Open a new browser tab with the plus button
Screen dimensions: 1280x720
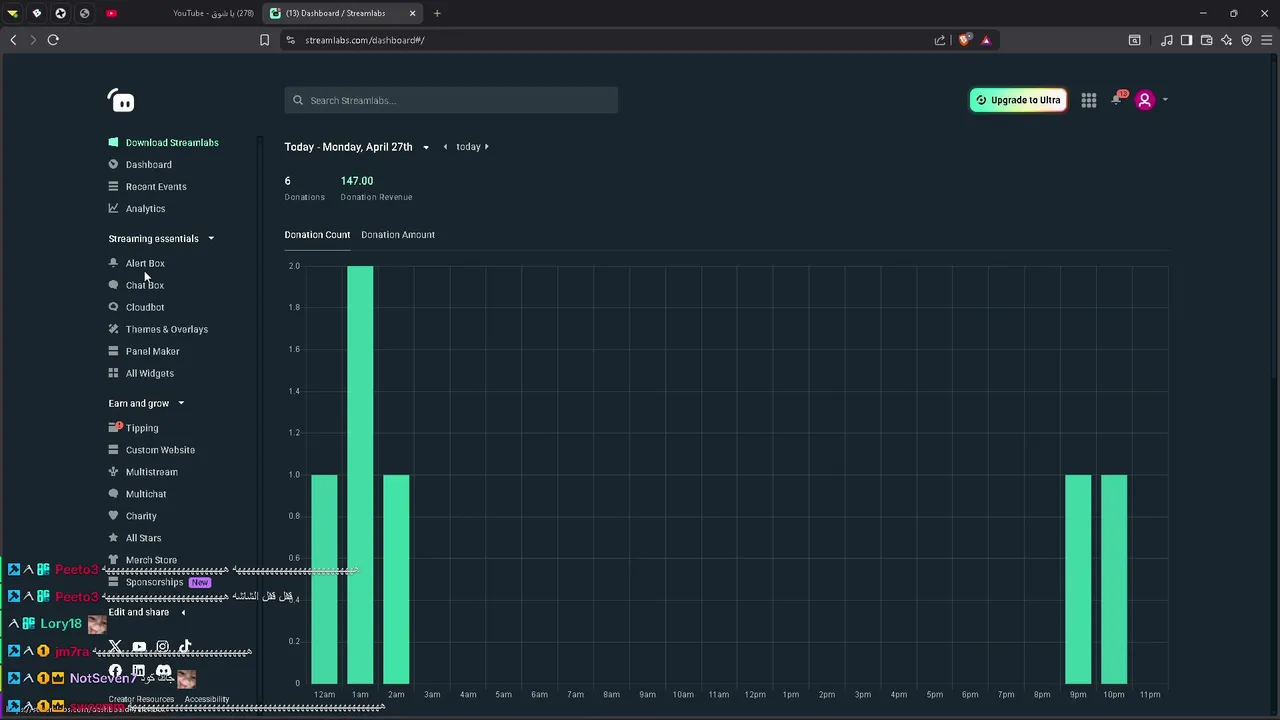437,13
